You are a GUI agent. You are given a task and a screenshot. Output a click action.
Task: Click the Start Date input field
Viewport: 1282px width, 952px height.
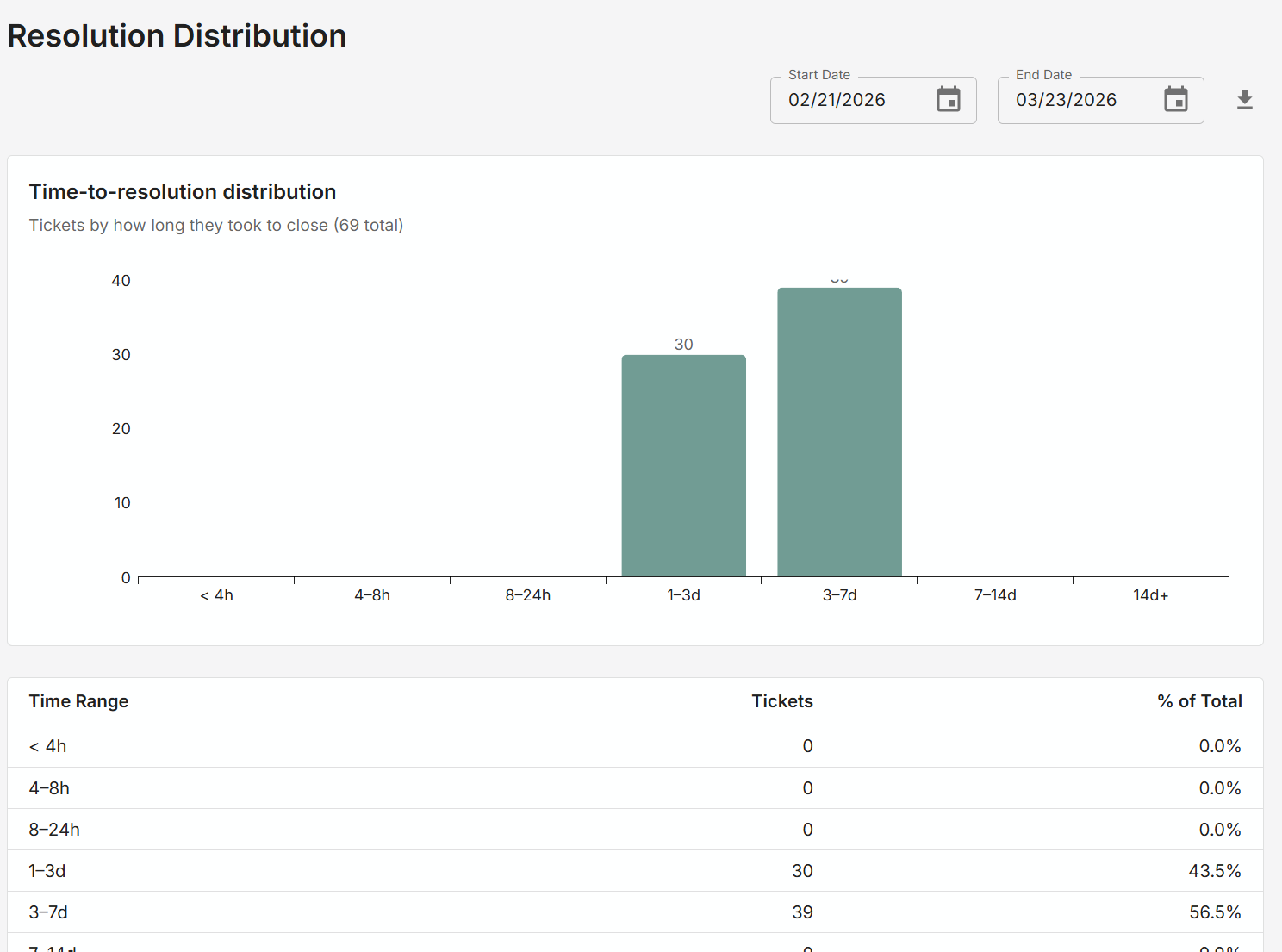click(x=844, y=99)
